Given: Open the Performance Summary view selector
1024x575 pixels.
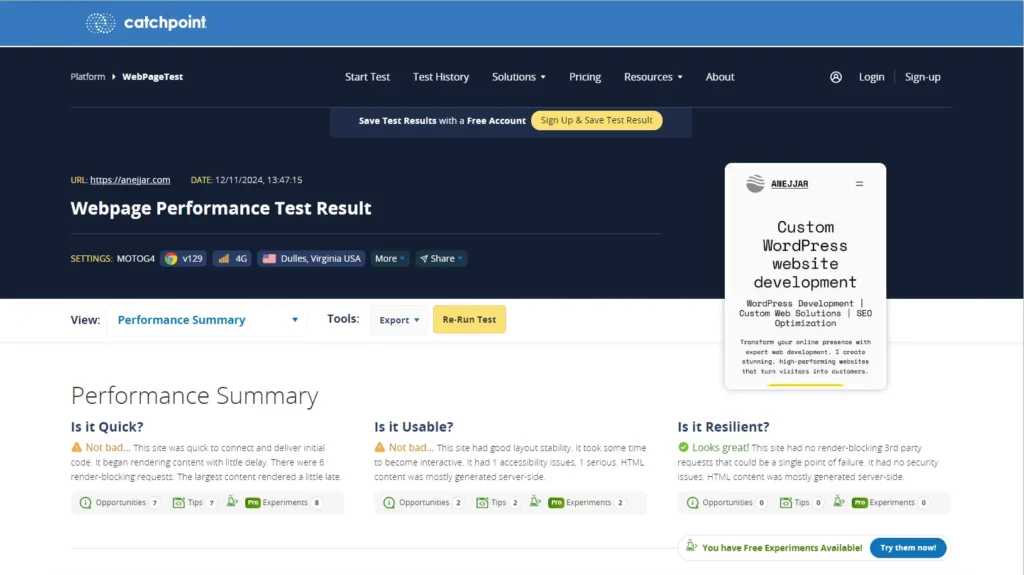Looking at the screenshot, I should [207, 320].
